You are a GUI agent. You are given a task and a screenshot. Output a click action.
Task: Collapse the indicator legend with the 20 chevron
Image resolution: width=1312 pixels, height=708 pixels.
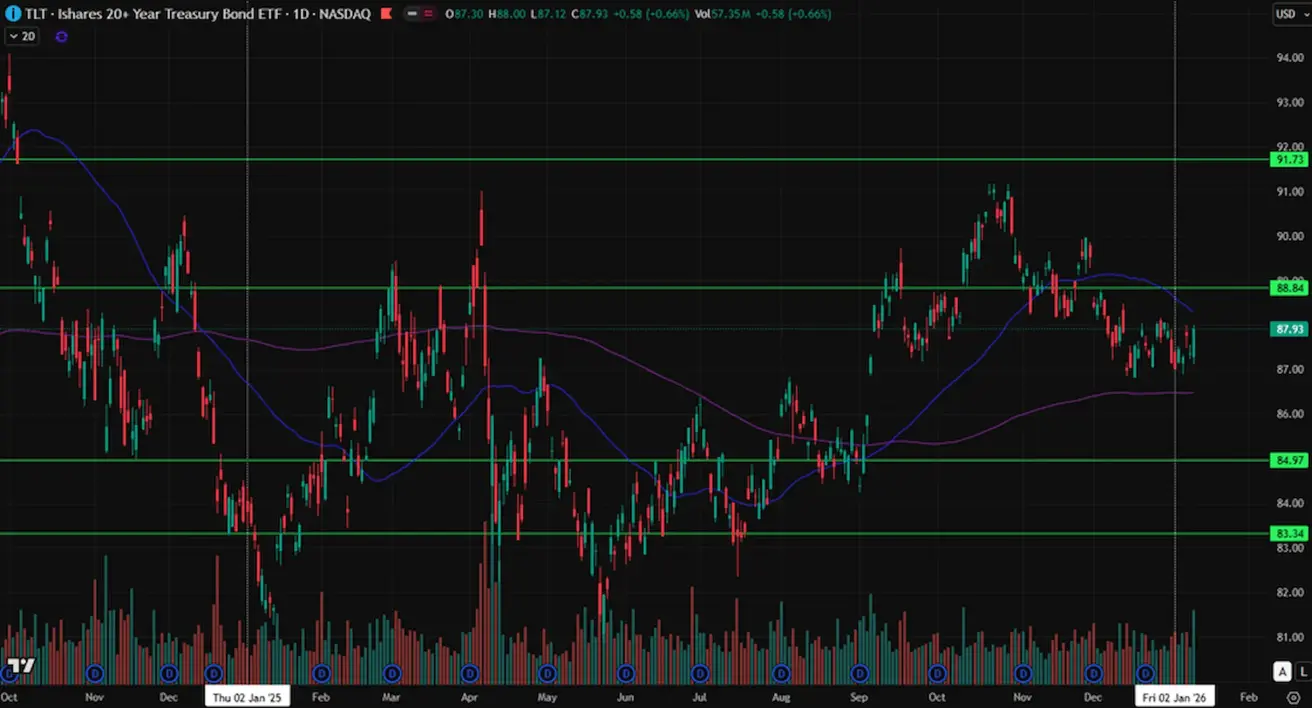click(13, 36)
